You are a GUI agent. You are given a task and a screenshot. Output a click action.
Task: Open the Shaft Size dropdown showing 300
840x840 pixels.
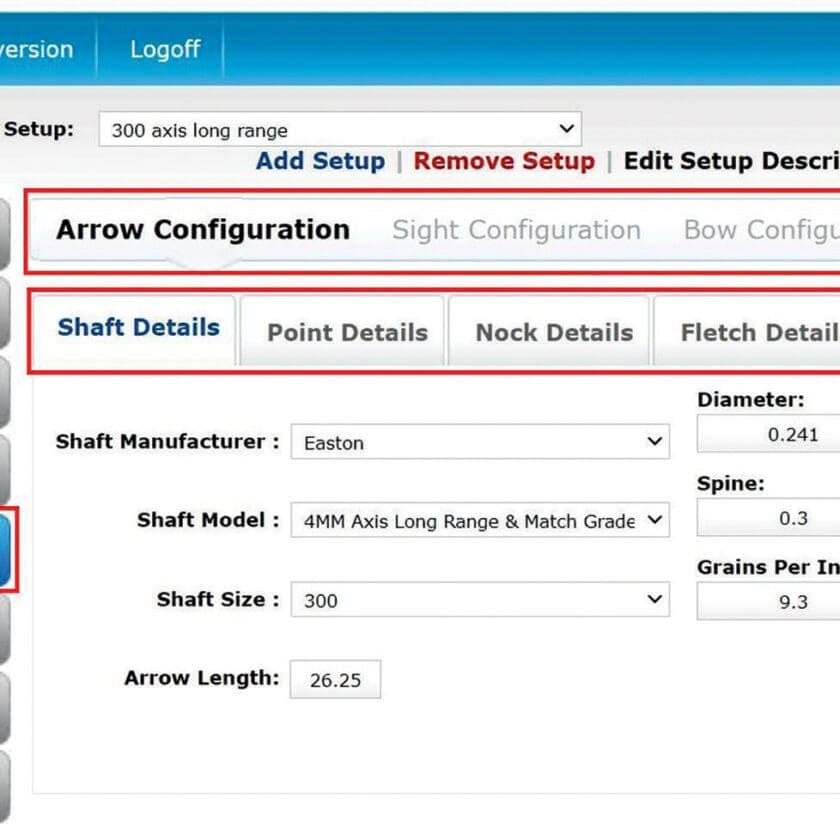click(481, 599)
